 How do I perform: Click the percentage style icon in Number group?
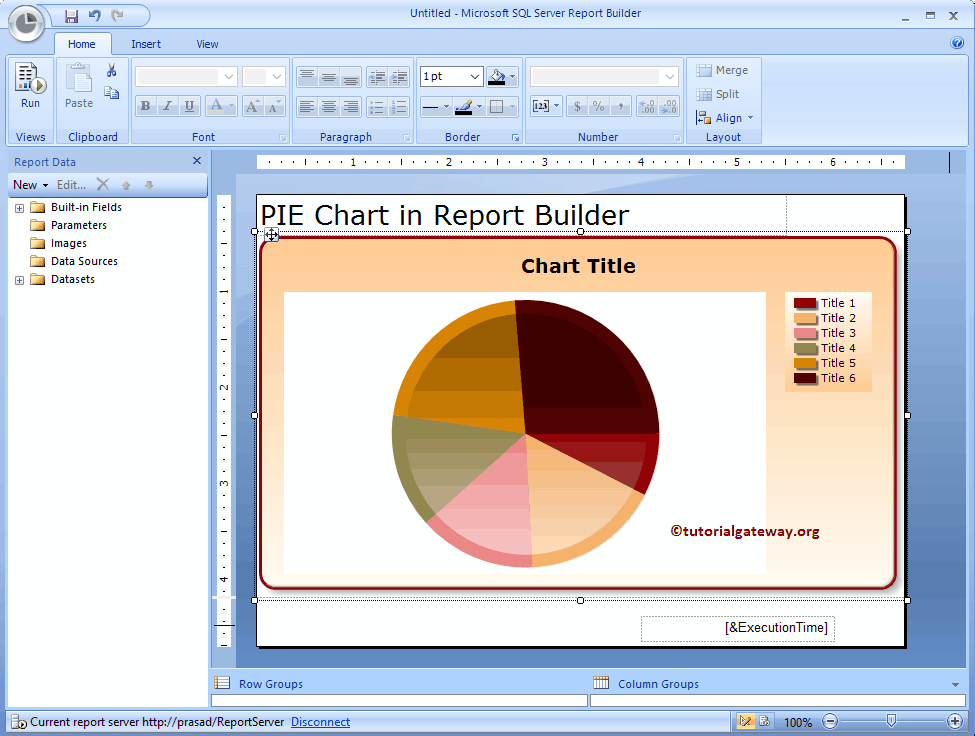pyautogui.click(x=599, y=105)
